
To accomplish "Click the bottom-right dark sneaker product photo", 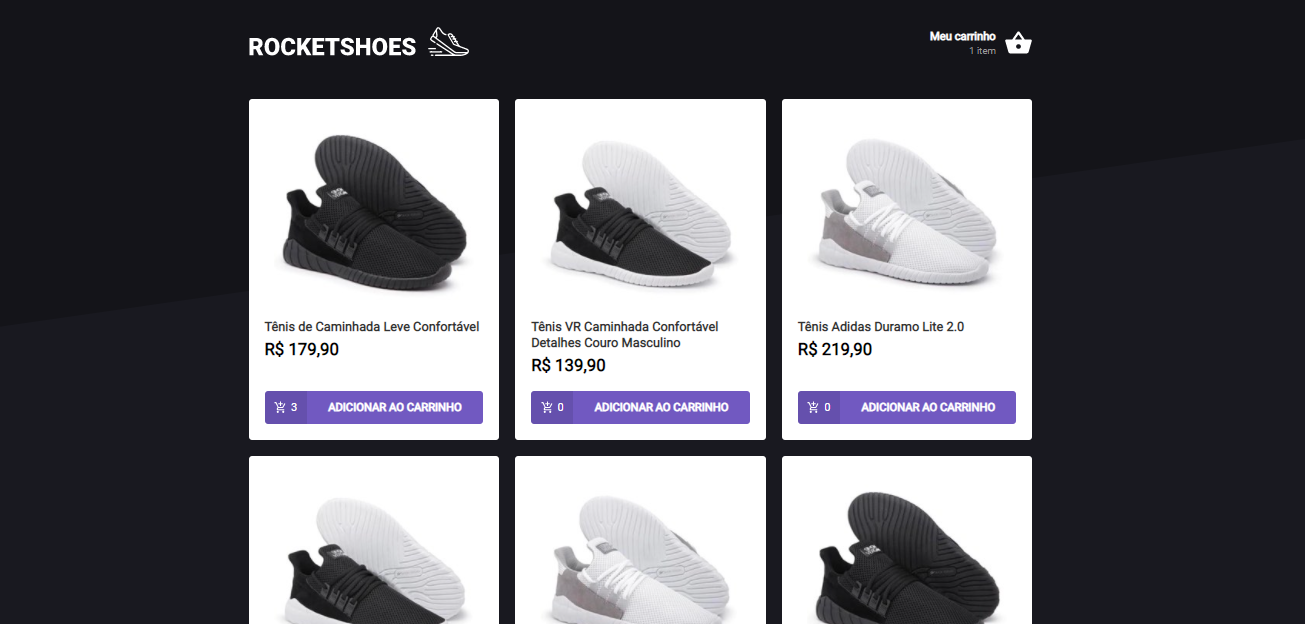I will click(906, 550).
